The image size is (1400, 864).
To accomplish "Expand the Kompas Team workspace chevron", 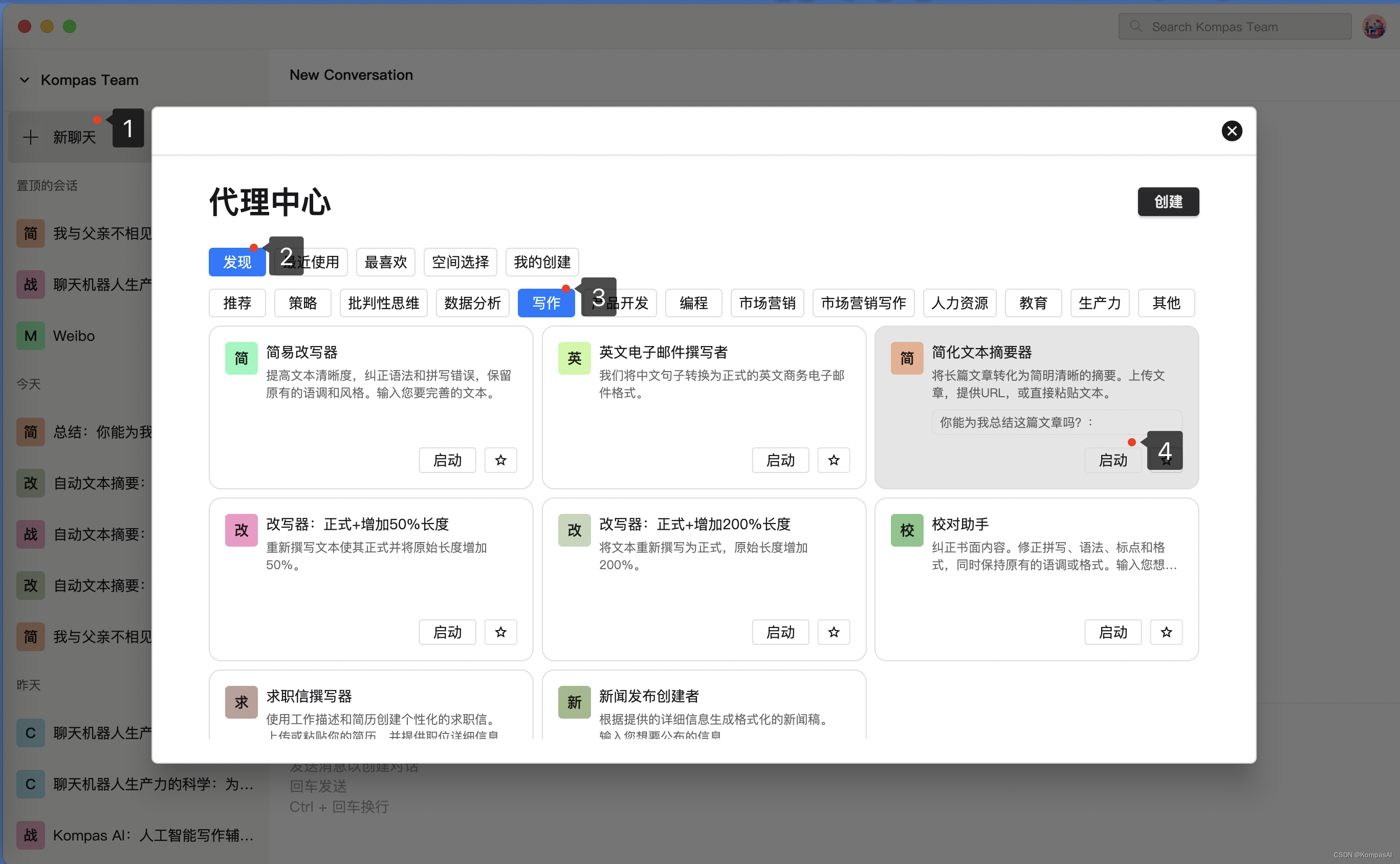I will [x=25, y=80].
